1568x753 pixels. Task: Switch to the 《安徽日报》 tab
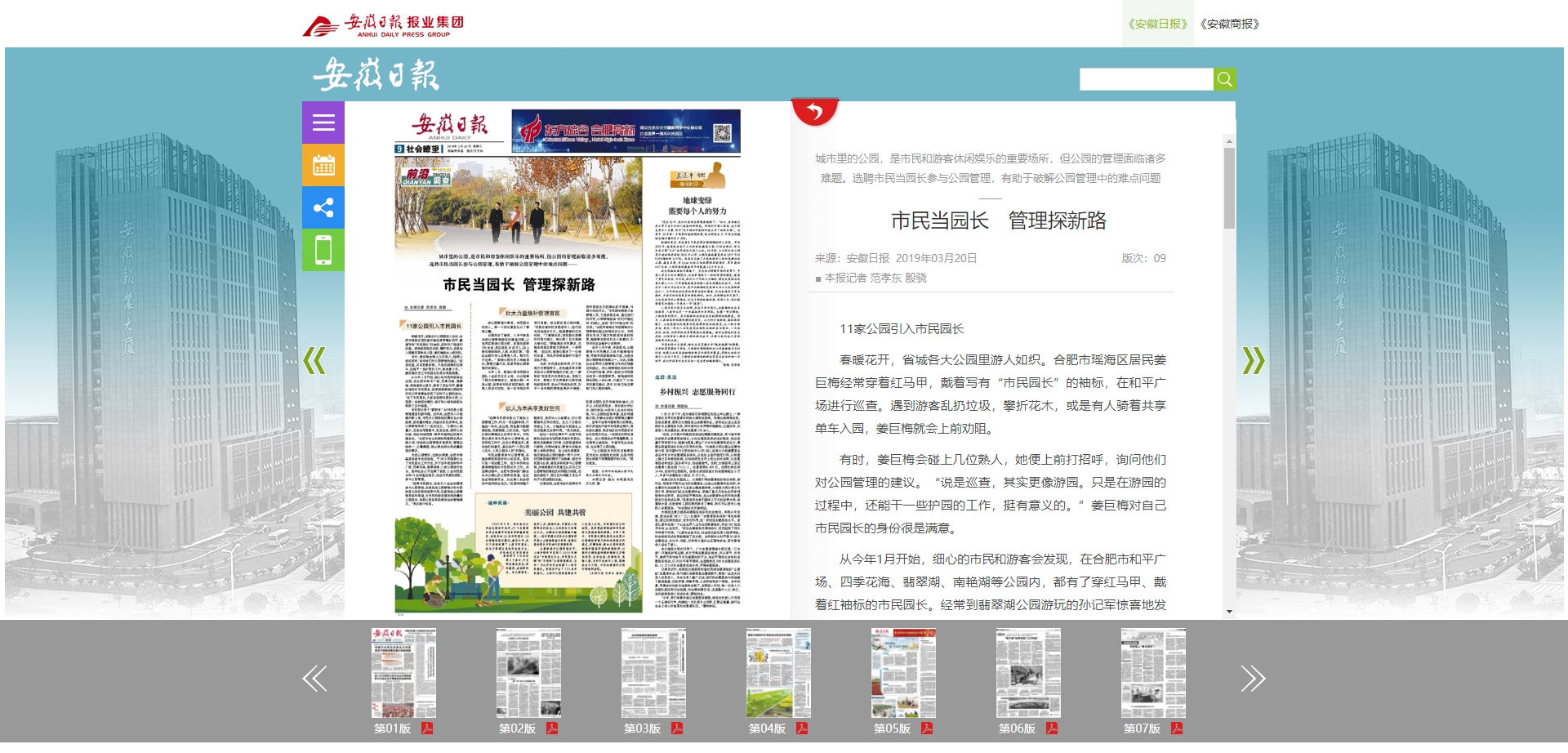1157,24
